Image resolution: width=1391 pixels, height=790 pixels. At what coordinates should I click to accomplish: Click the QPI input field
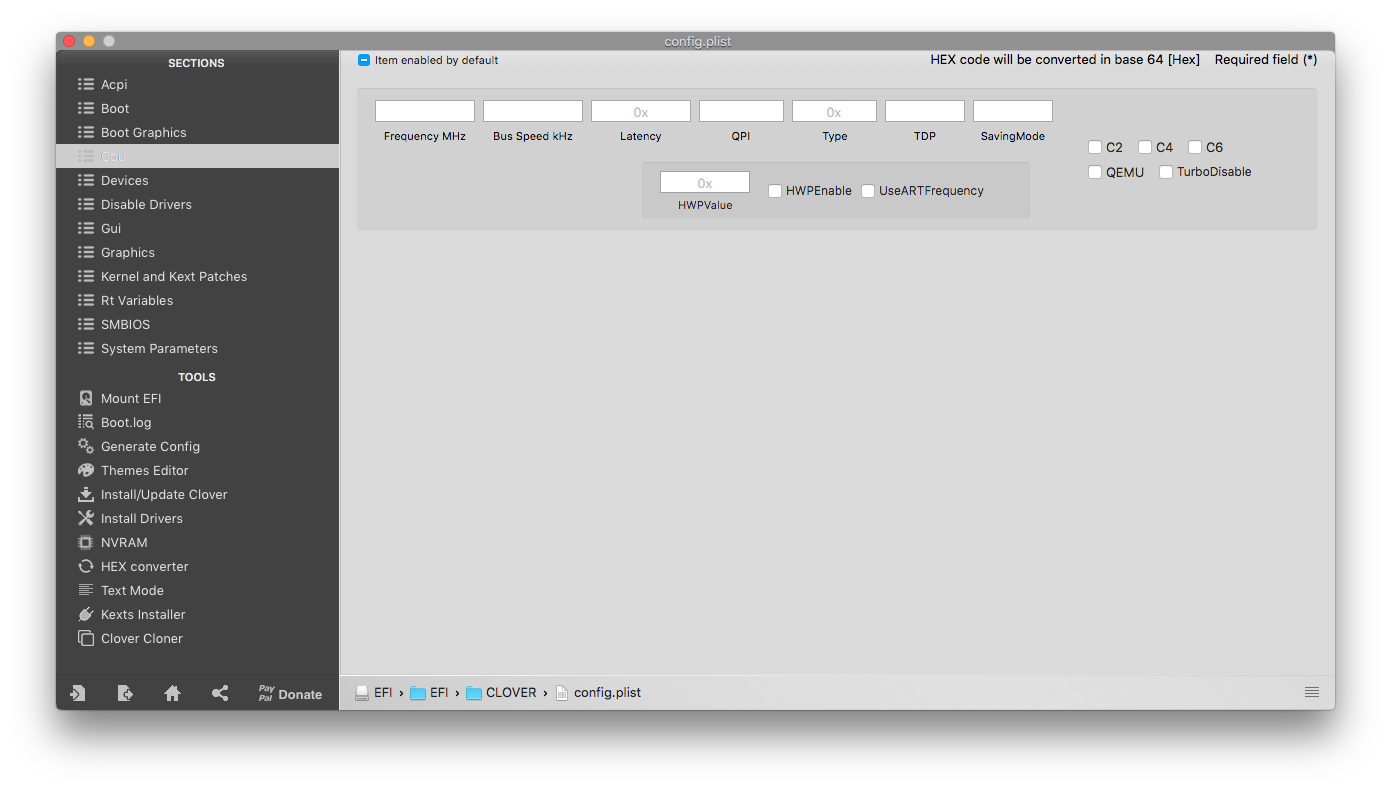click(x=741, y=111)
